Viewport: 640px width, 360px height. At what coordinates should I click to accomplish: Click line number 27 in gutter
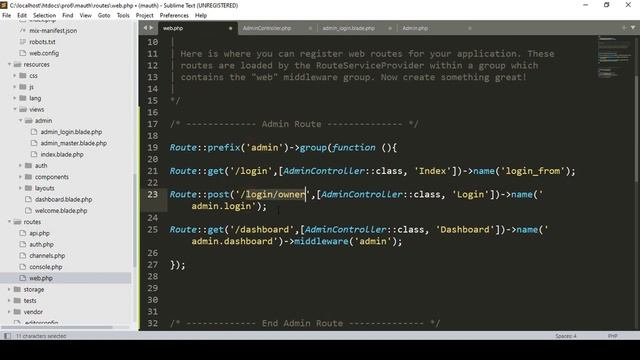153,264
